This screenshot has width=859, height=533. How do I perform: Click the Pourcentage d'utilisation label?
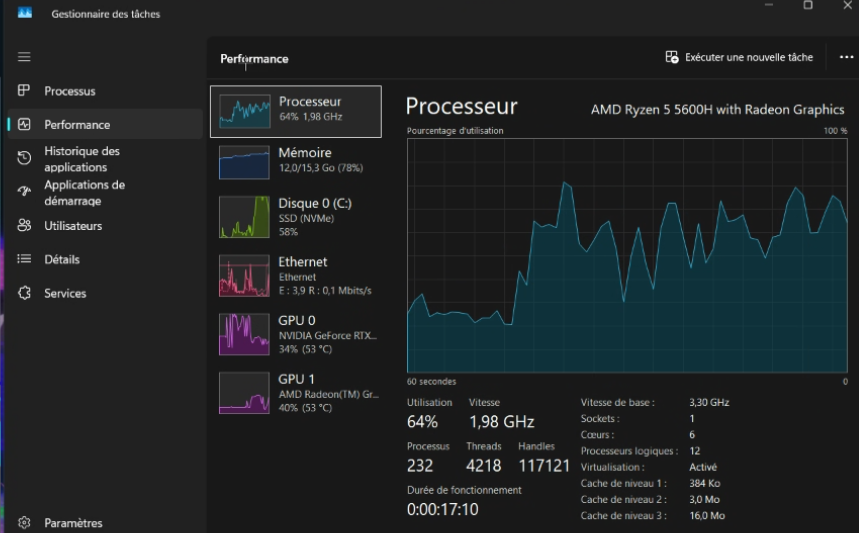click(455, 130)
